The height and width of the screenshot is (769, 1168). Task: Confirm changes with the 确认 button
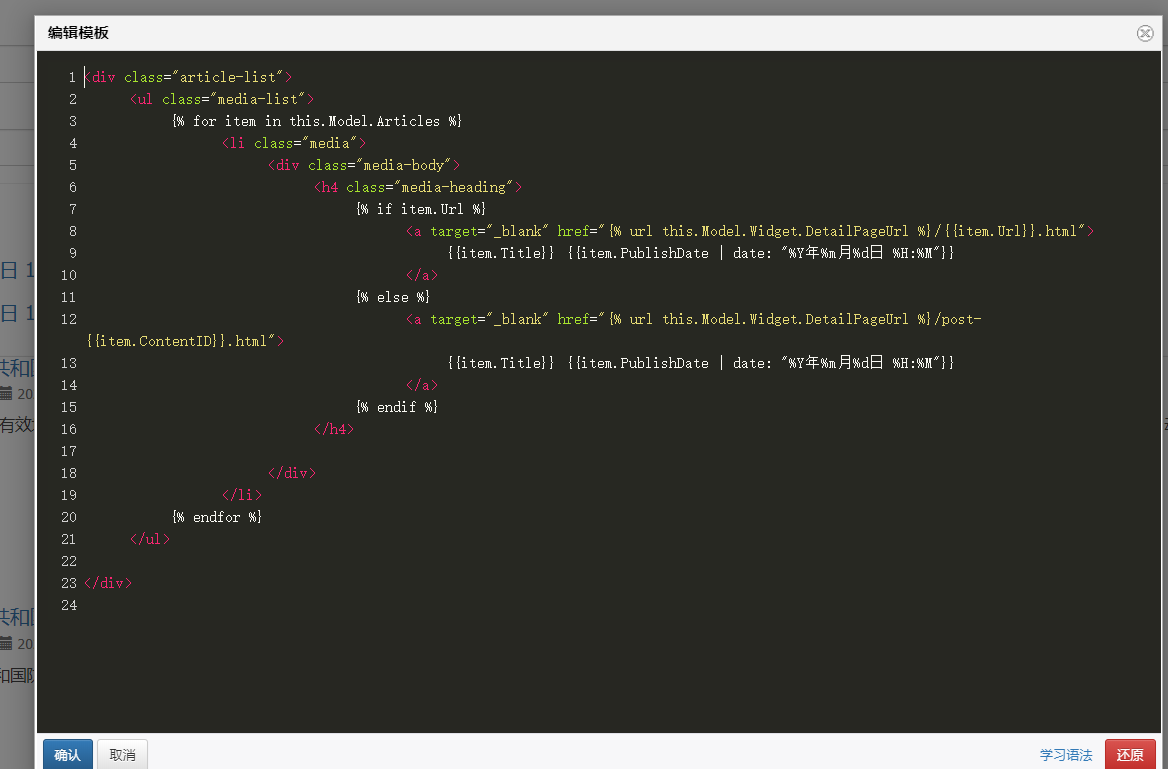(x=68, y=754)
